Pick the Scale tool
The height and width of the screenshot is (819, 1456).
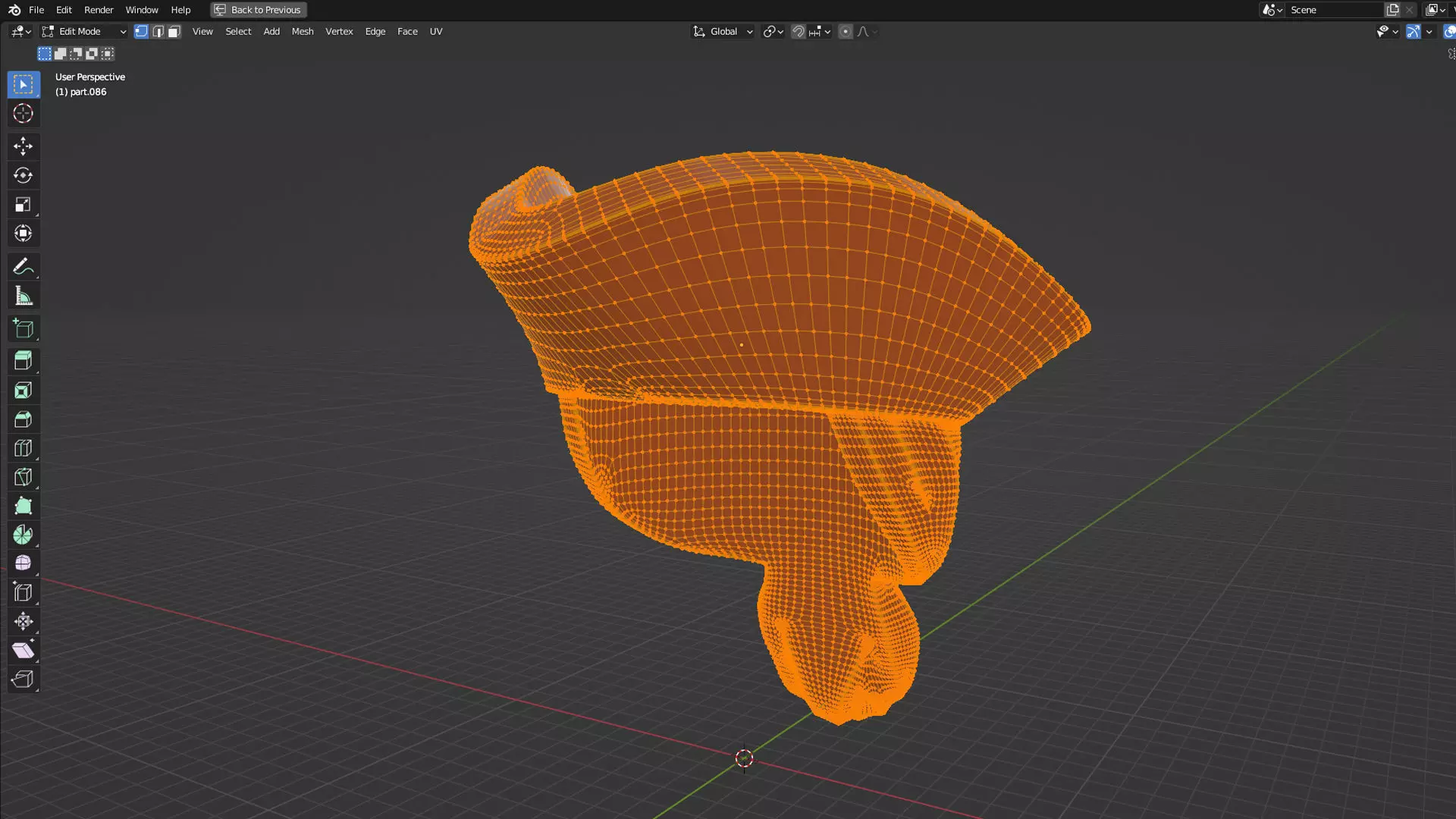point(23,205)
